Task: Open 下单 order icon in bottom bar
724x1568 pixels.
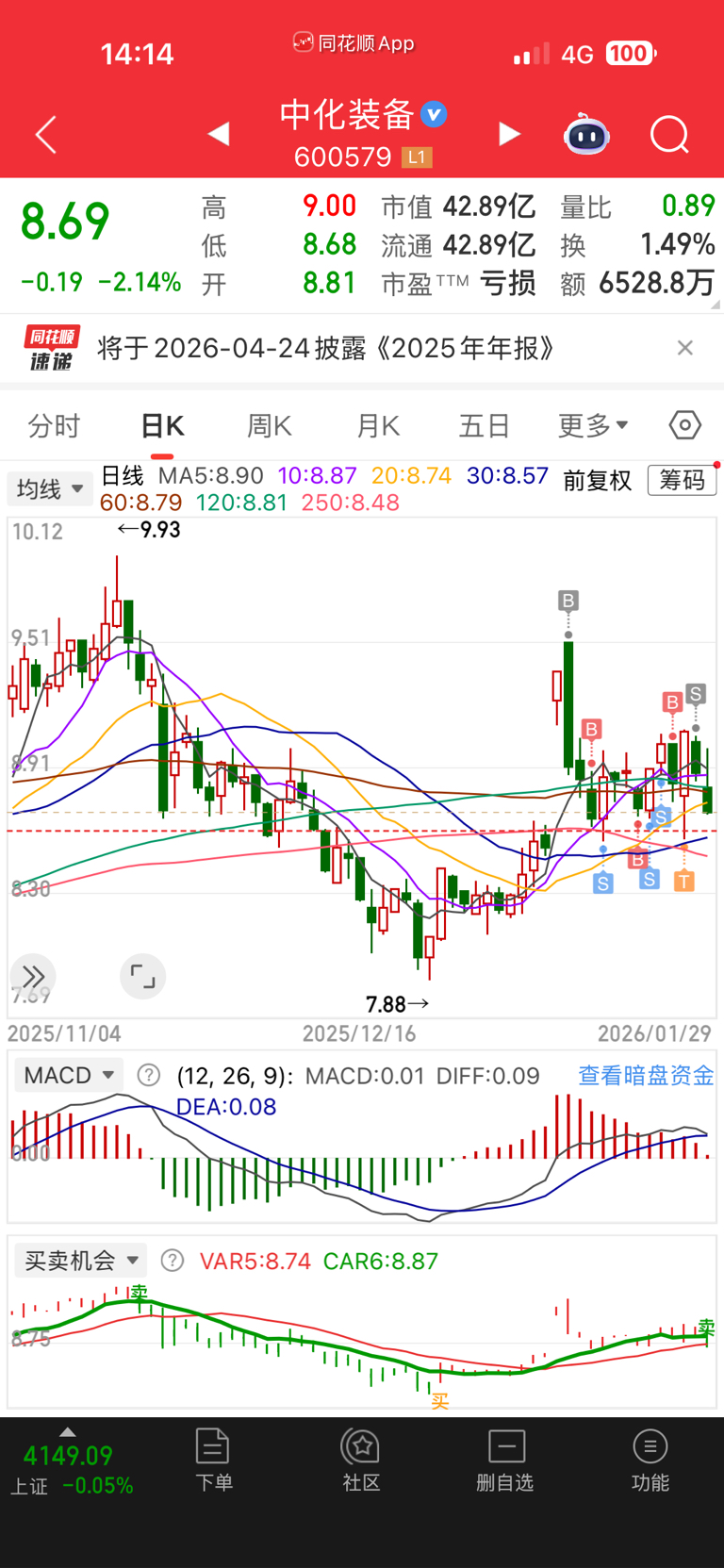Action: (x=213, y=1460)
